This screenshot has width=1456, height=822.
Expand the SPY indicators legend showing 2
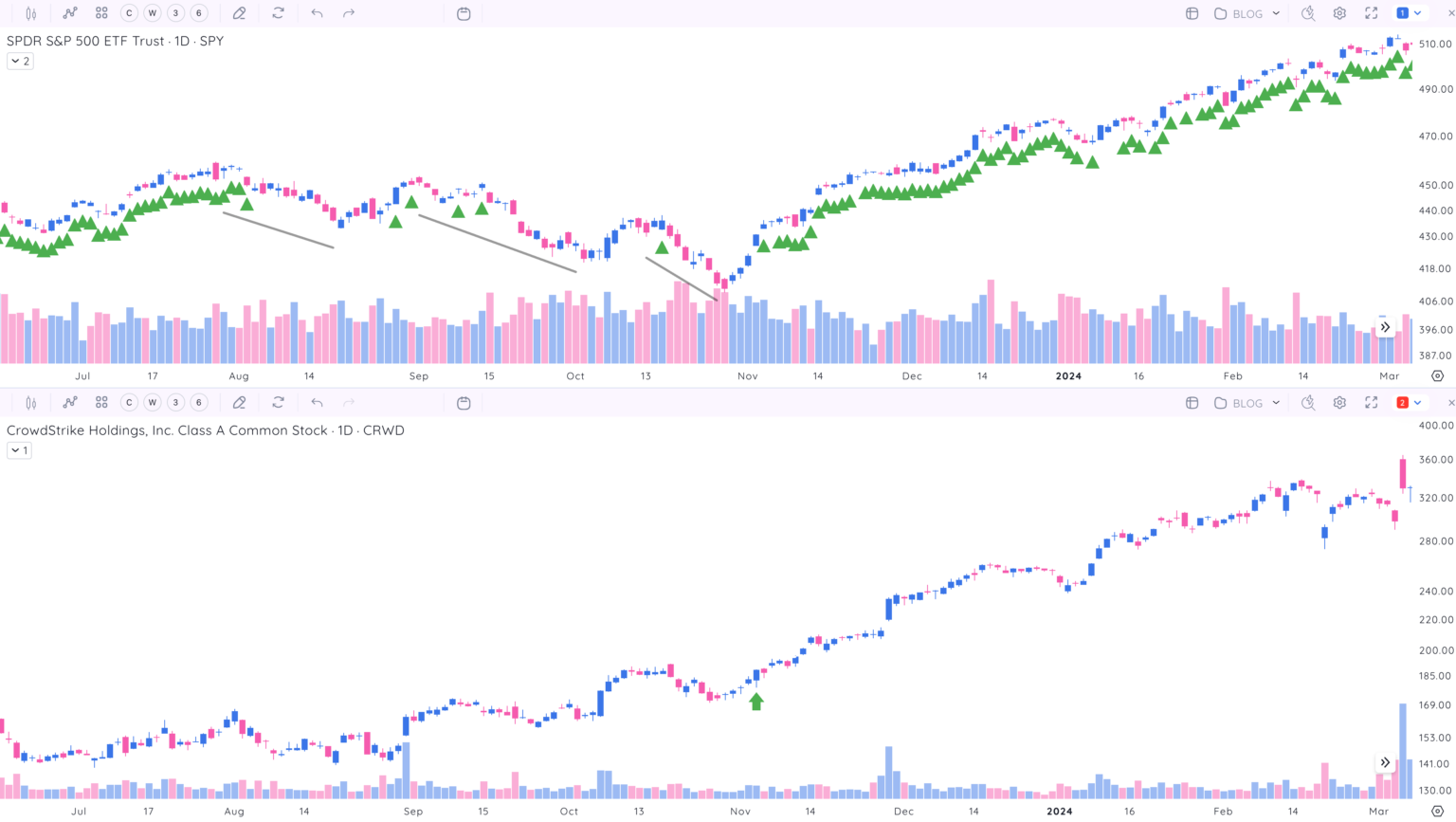click(x=20, y=61)
